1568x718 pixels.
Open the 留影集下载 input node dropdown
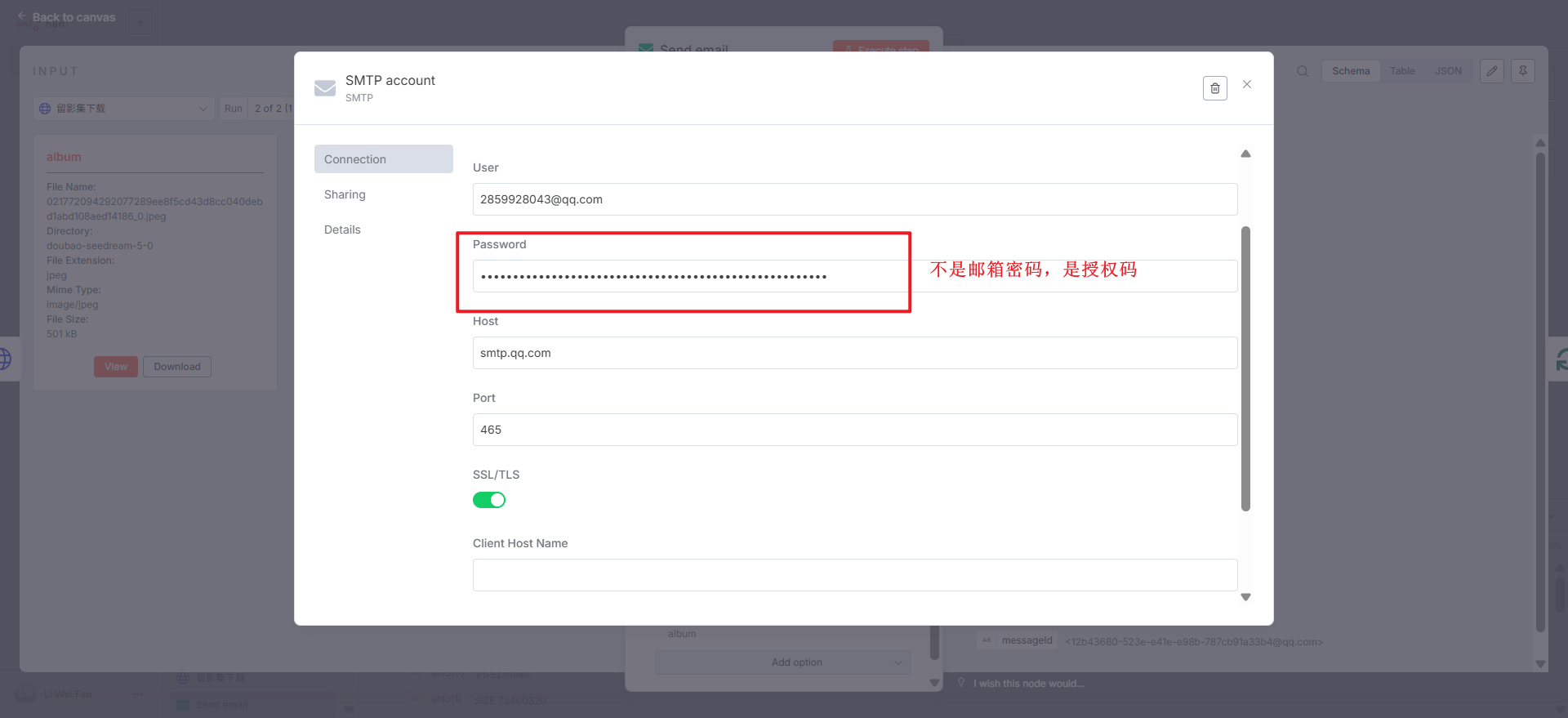[124, 109]
